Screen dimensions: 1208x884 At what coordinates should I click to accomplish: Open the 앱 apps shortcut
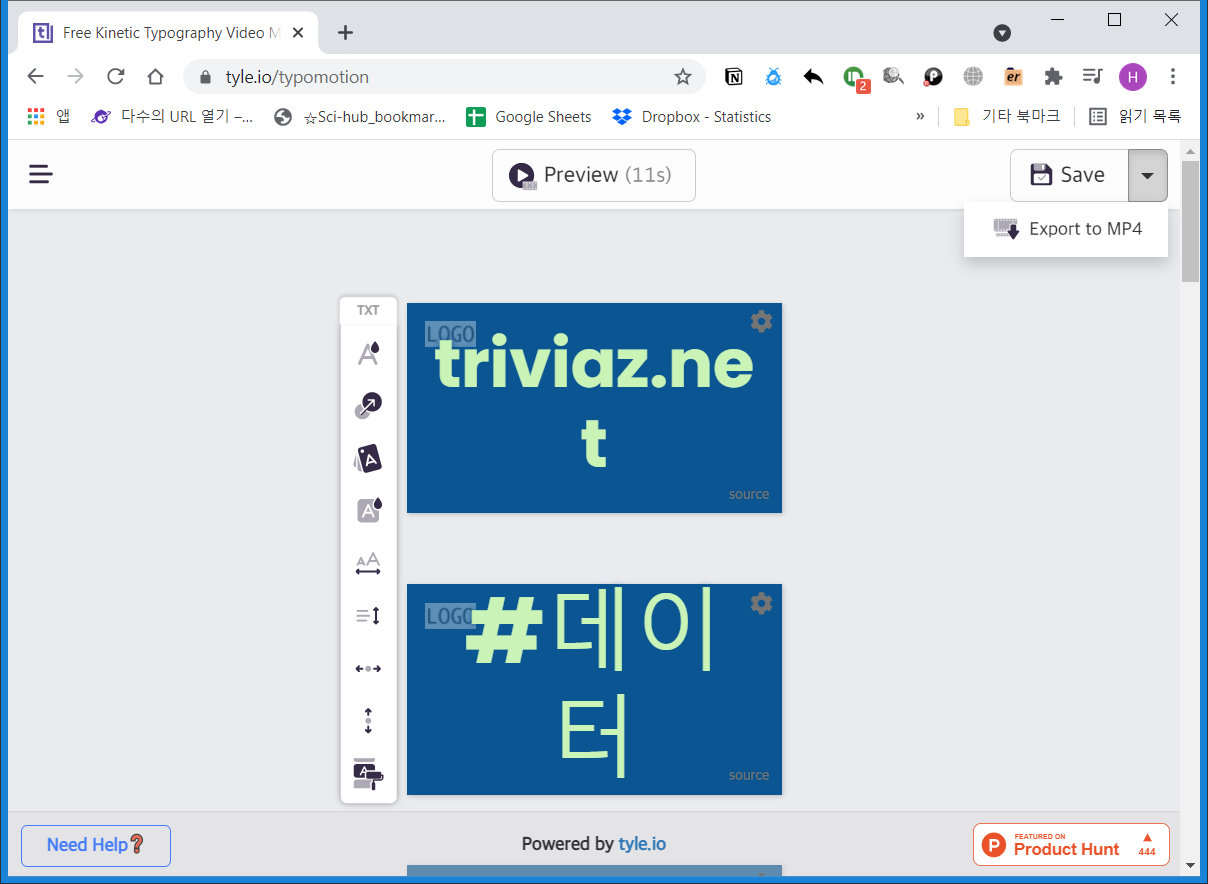tap(49, 116)
